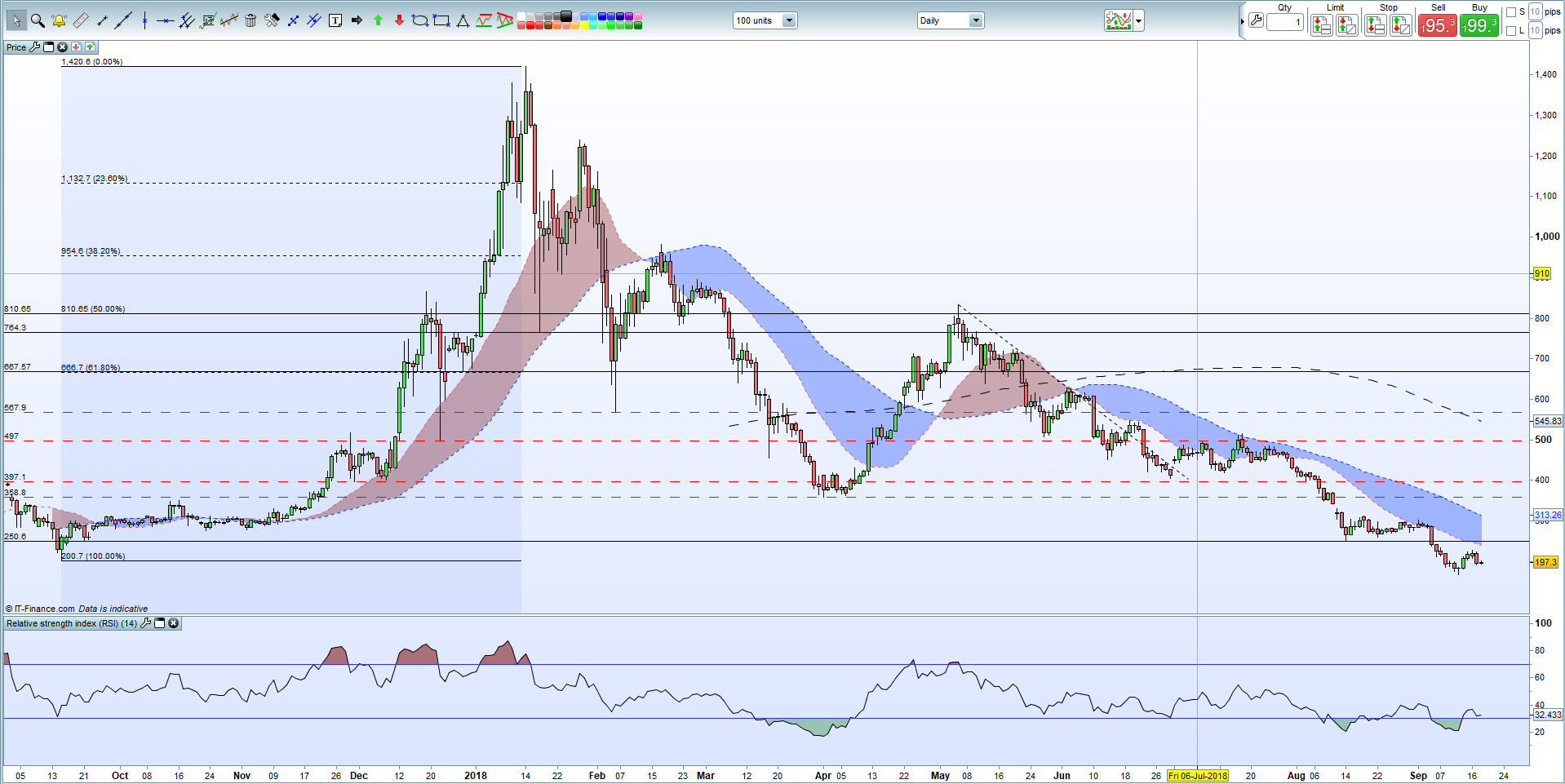Expand the chart style dropdown arrow

click(1139, 20)
